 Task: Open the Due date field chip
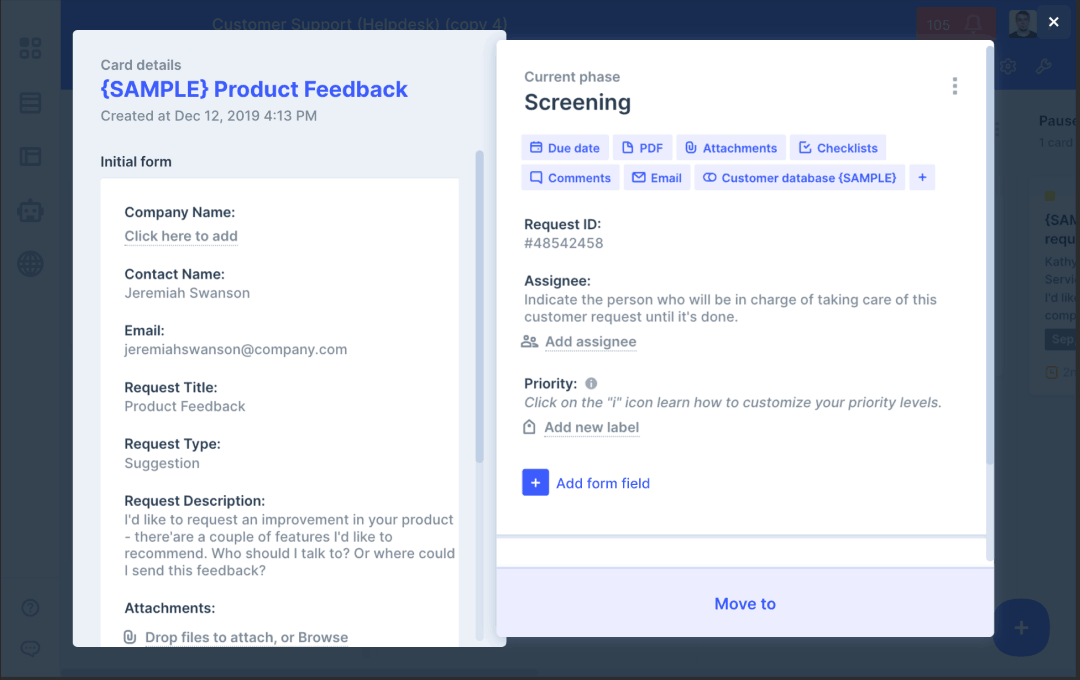[565, 148]
